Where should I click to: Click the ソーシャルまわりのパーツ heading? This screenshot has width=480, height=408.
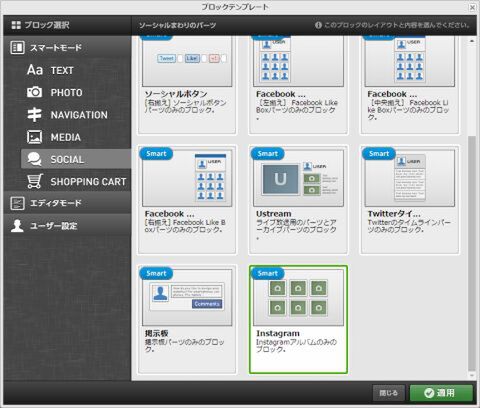pyautogui.click(x=177, y=25)
